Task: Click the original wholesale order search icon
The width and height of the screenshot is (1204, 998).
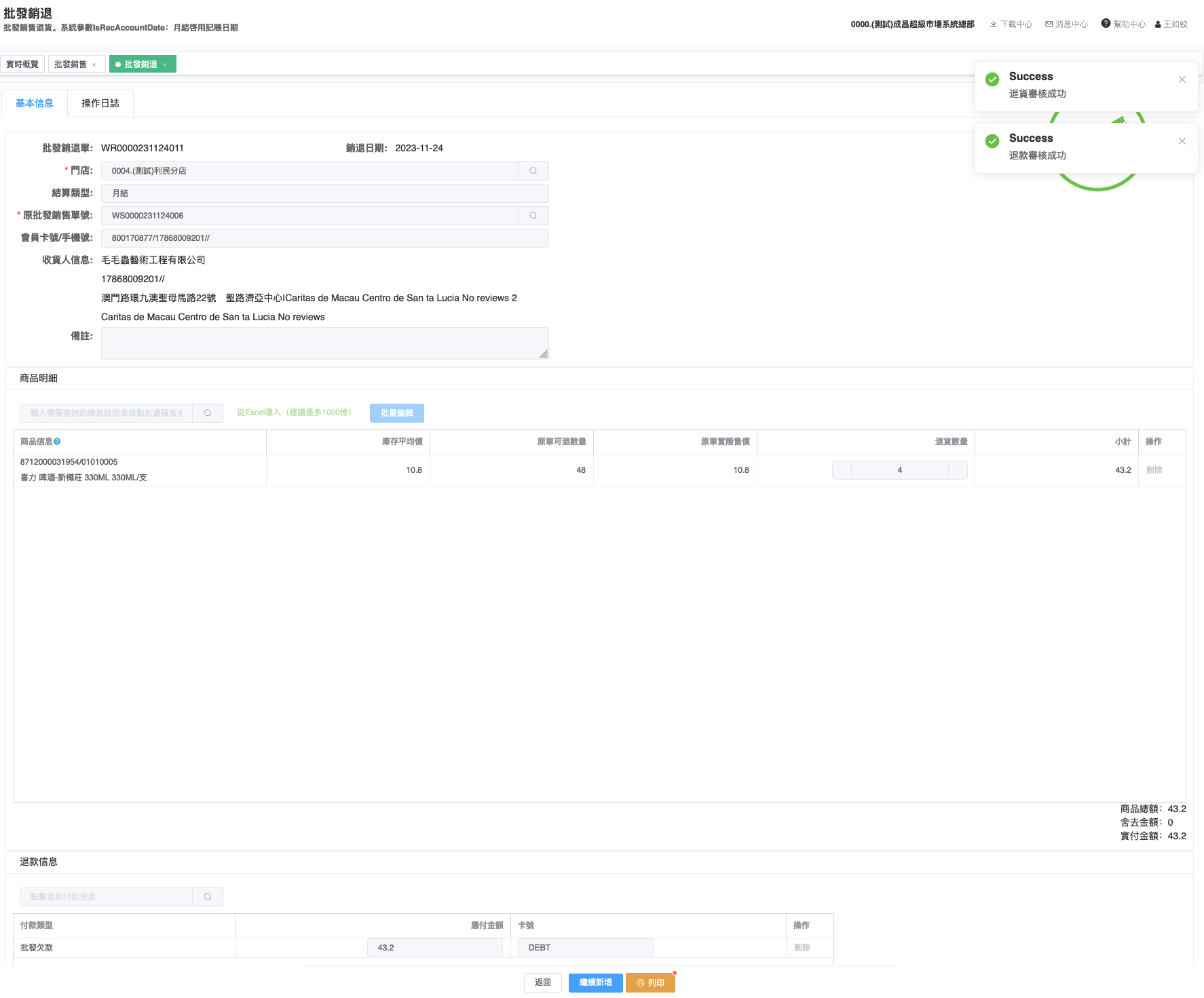Action: [533, 216]
